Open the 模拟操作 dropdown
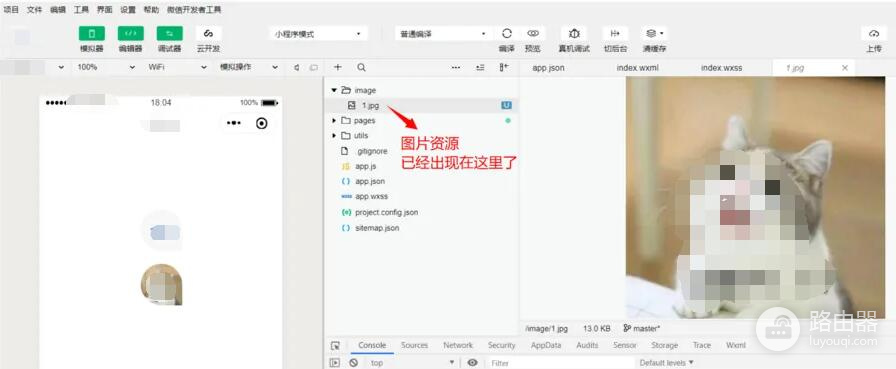Viewport: 896px width, 369px height. point(249,67)
